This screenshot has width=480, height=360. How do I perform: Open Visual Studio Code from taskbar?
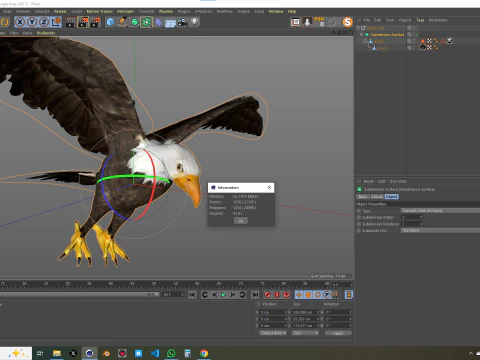(155, 353)
